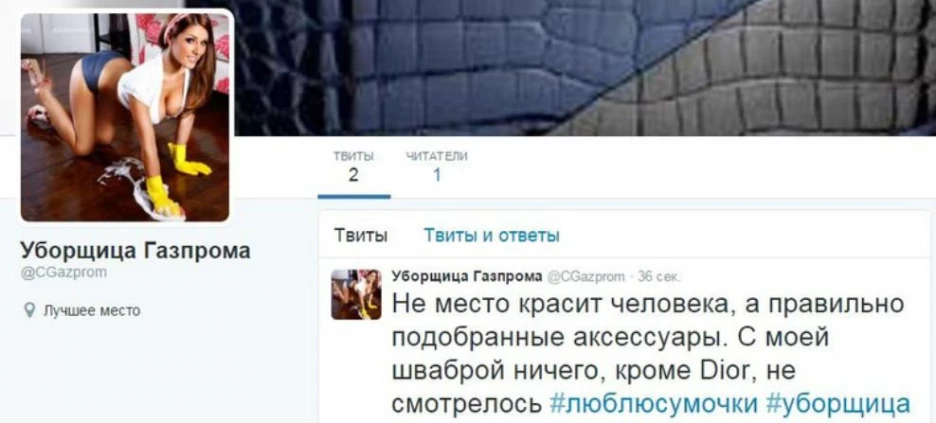
Task: Click the number 1 under Читатели
Action: 436,175
